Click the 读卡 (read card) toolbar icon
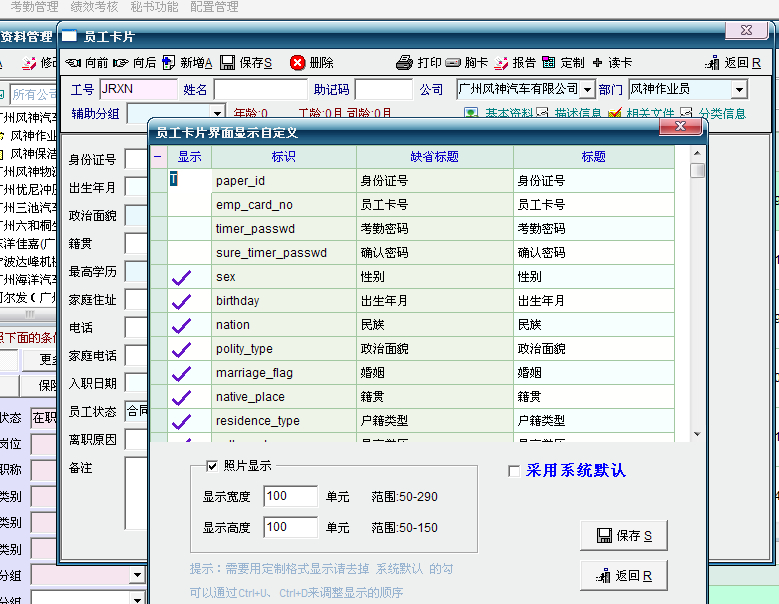This screenshot has height=604, width=779. click(597, 63)
